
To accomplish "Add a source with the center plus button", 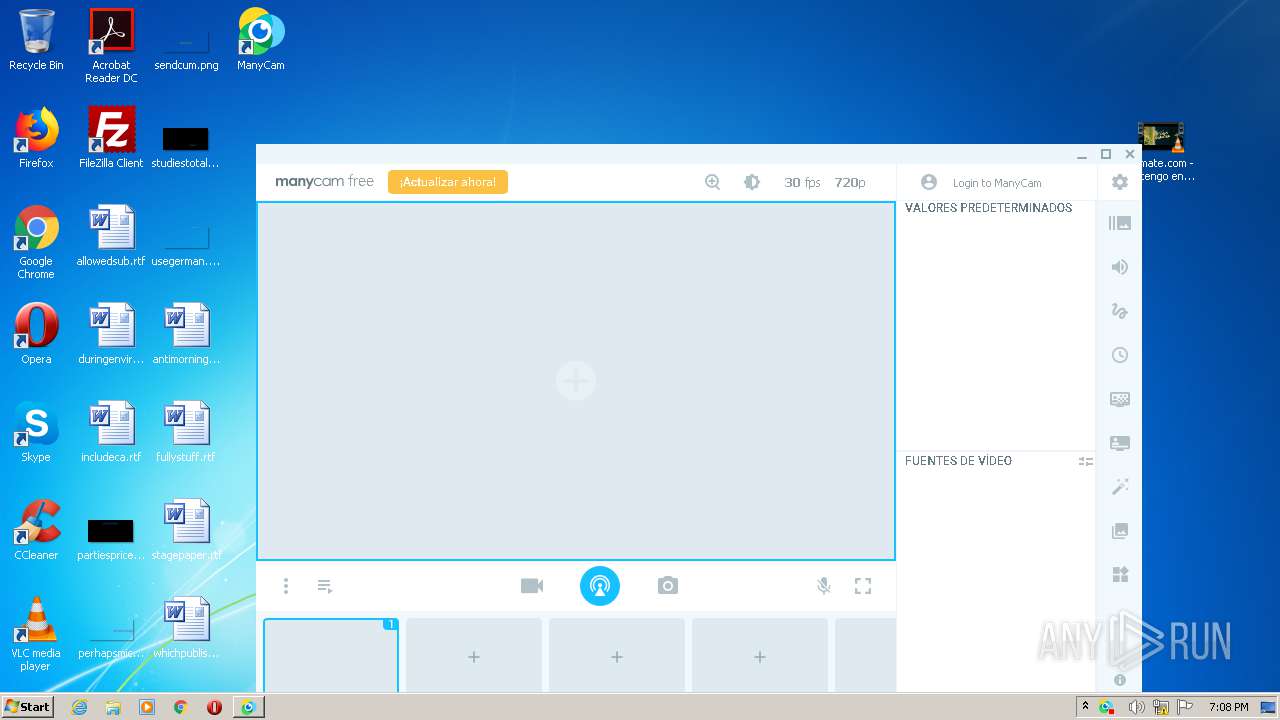I will point(576,381).
